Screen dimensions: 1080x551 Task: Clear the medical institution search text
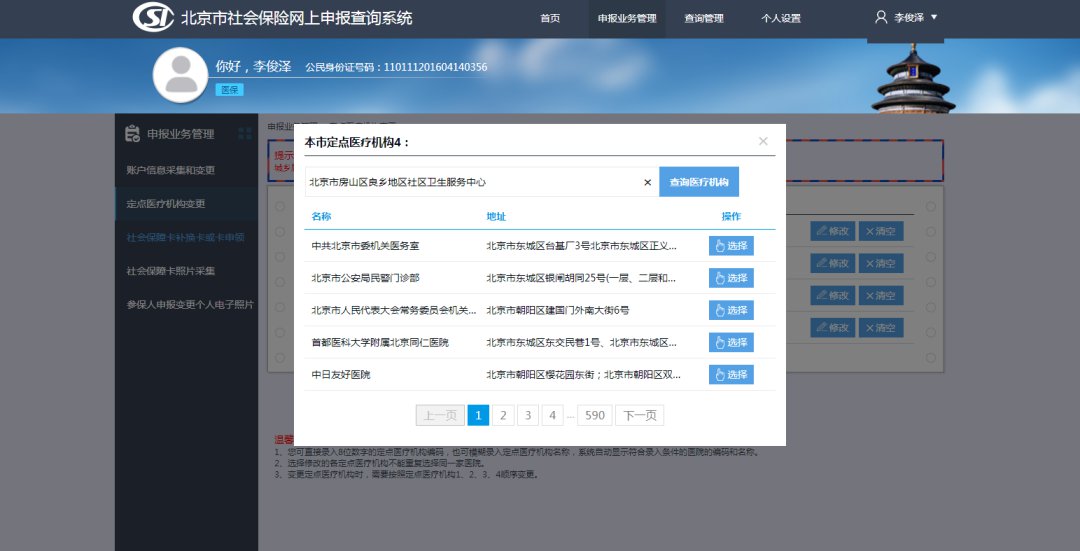point(647,182)
